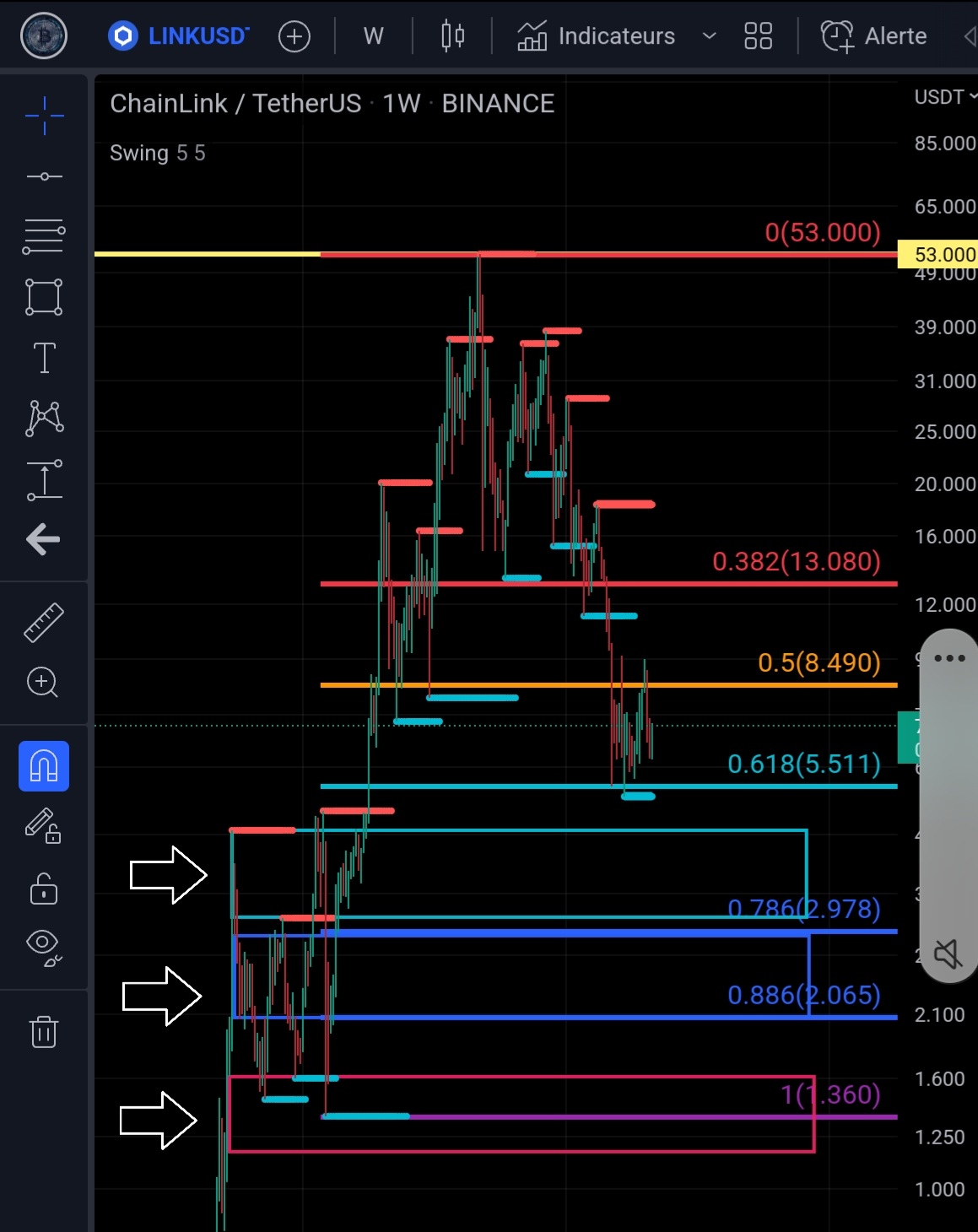The image size is (978, 1232).
Task: Select the price range measure tool
Action: [x=44, y=479]
